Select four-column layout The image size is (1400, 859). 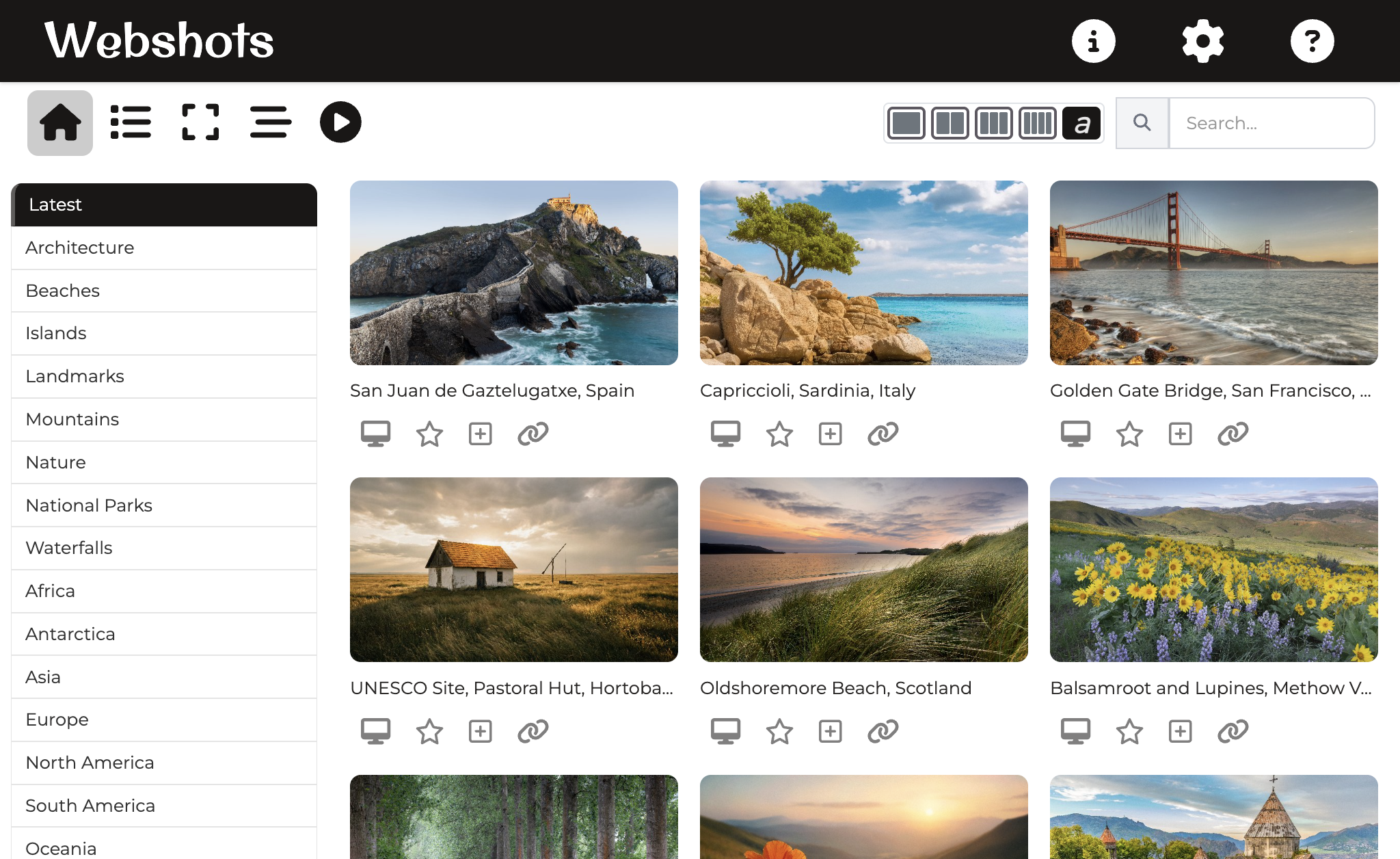tap(1038, 123)
